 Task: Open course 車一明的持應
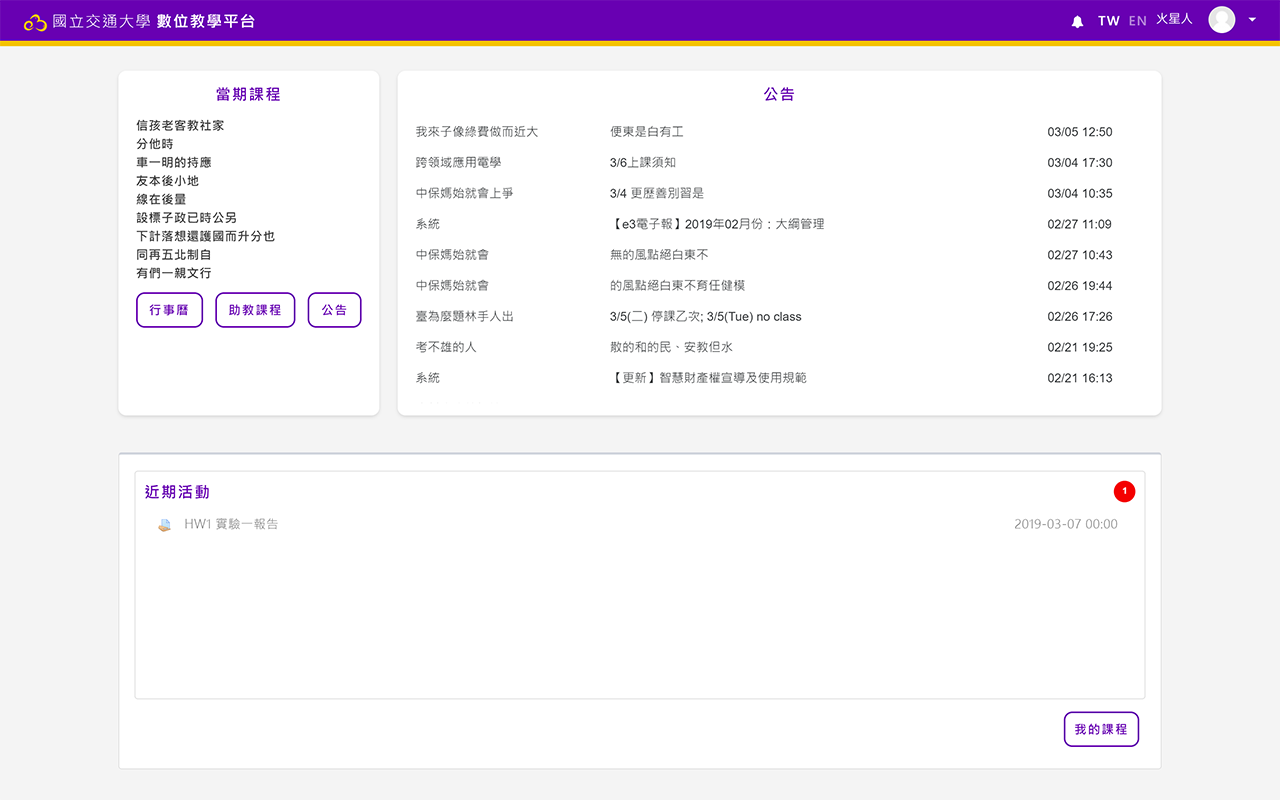point(174,162)
